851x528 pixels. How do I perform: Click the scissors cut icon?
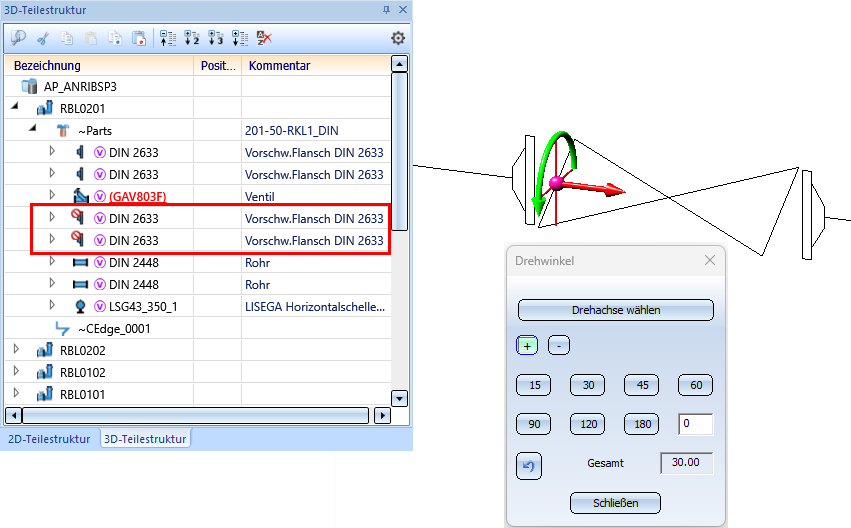click(x=43, y=38)
